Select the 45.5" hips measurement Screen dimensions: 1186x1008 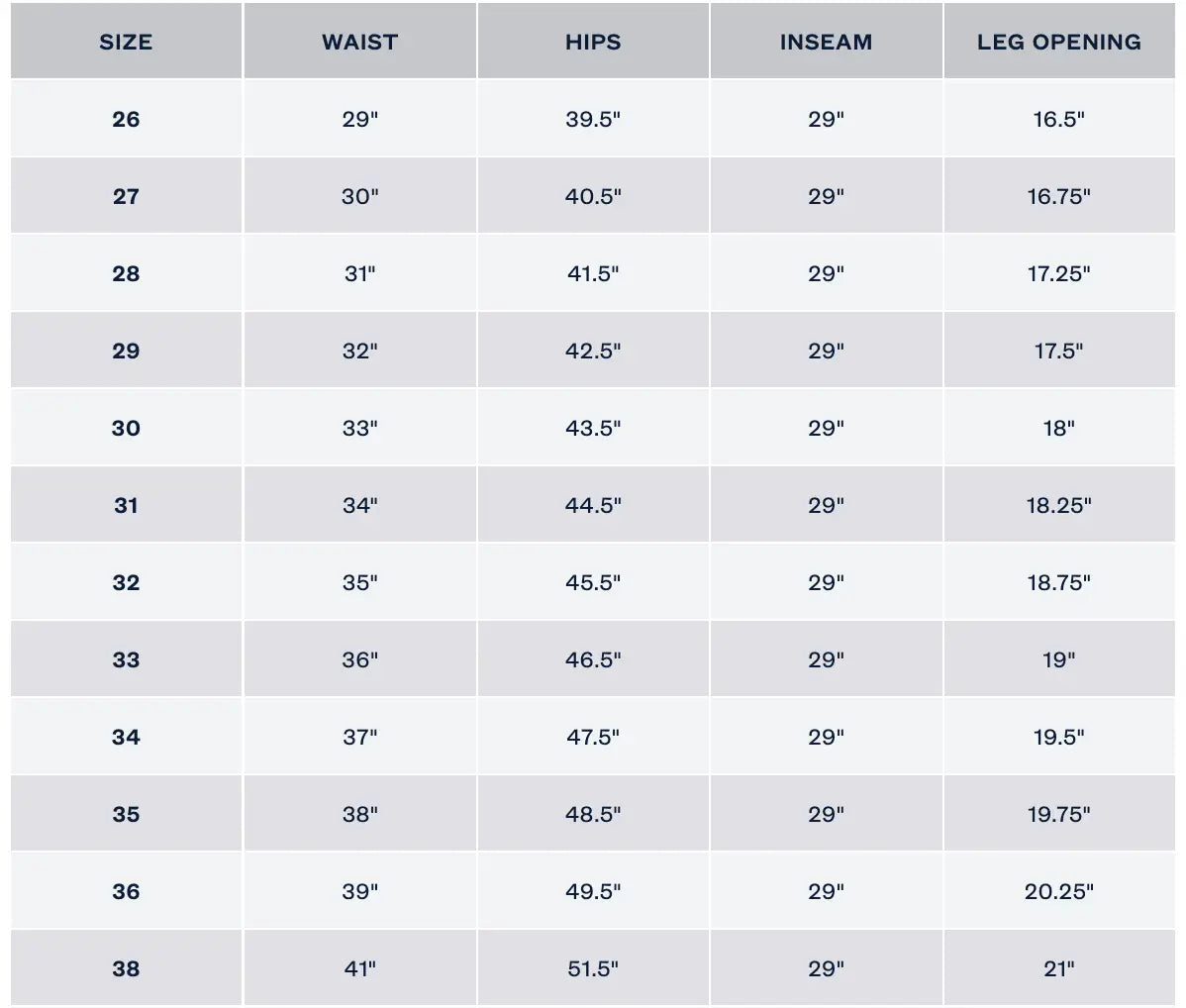coord(593,582)
